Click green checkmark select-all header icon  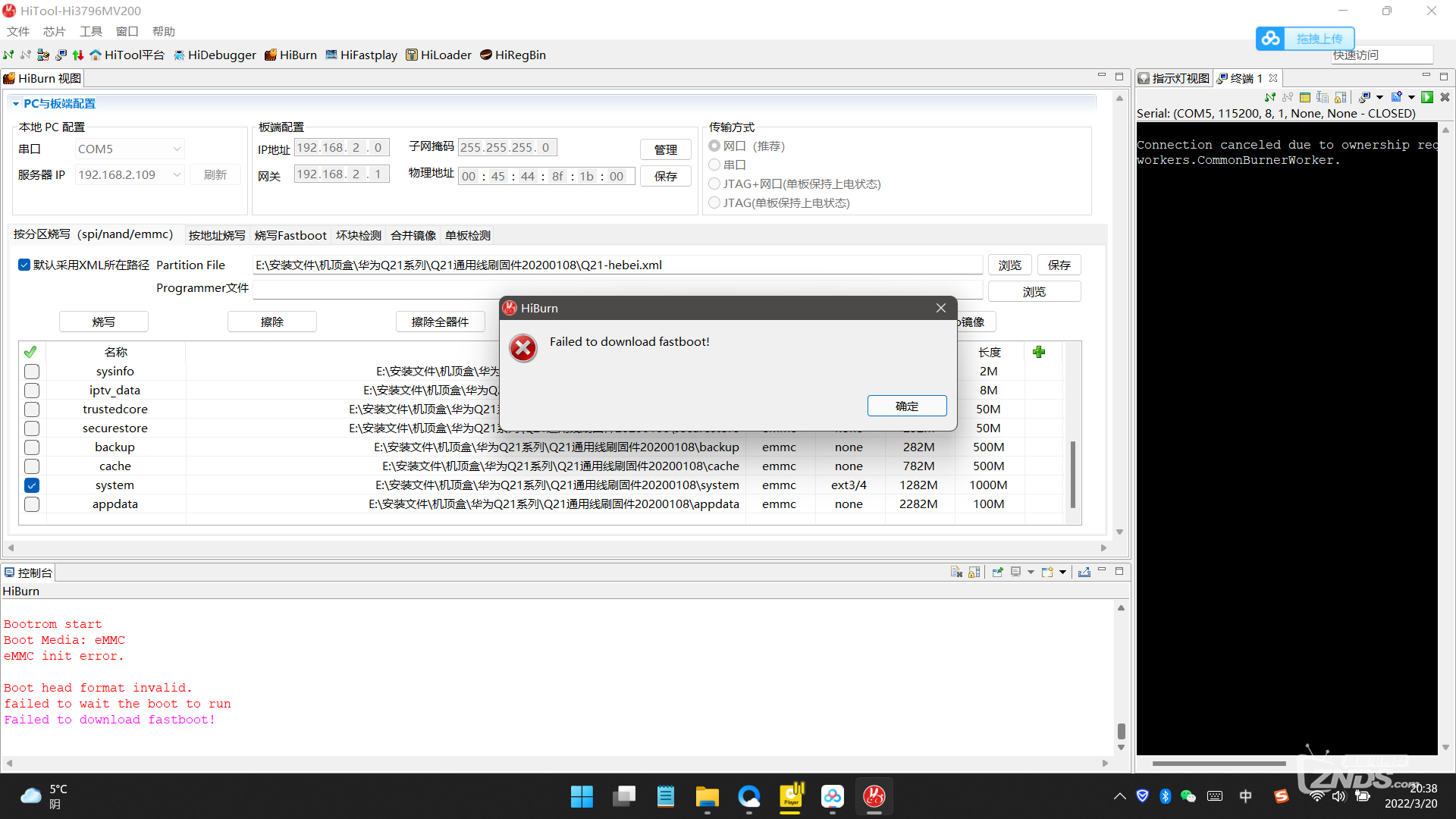[30, 352]
